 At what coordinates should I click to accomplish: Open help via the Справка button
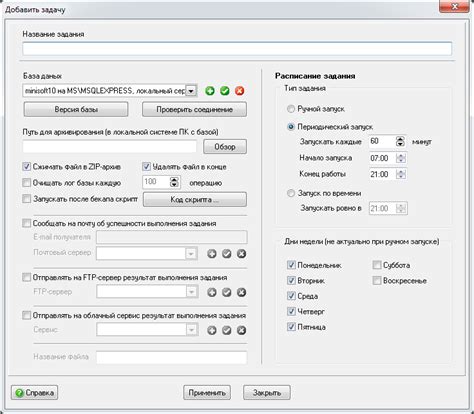click(34, 393)
